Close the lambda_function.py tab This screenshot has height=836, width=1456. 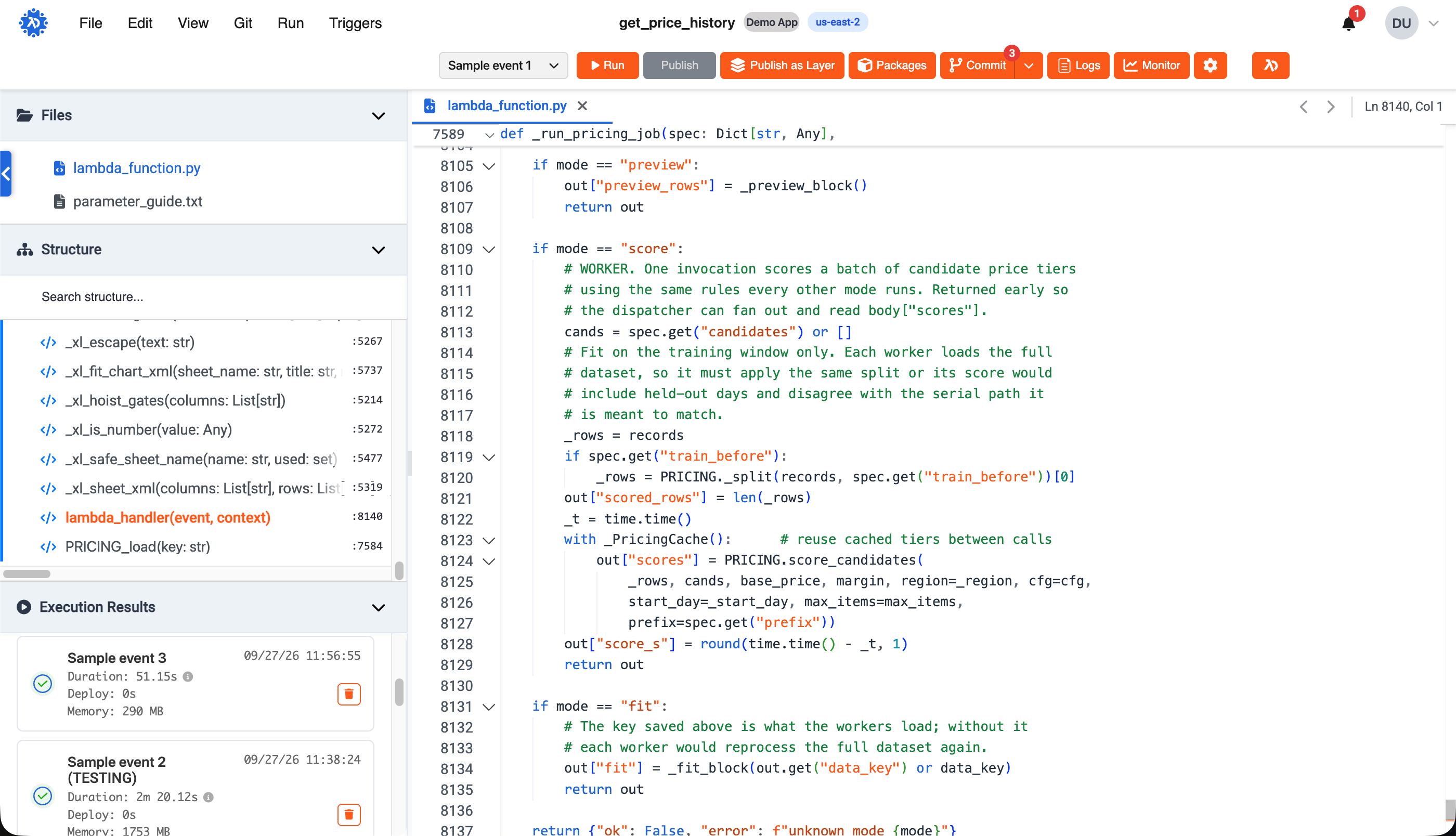[x=582, y=106]
